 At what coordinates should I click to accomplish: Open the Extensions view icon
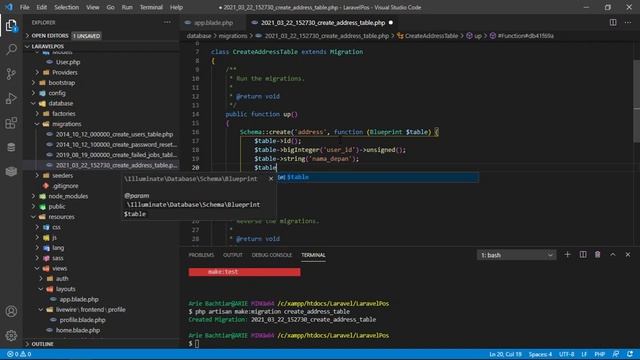(x=11, y=123)
